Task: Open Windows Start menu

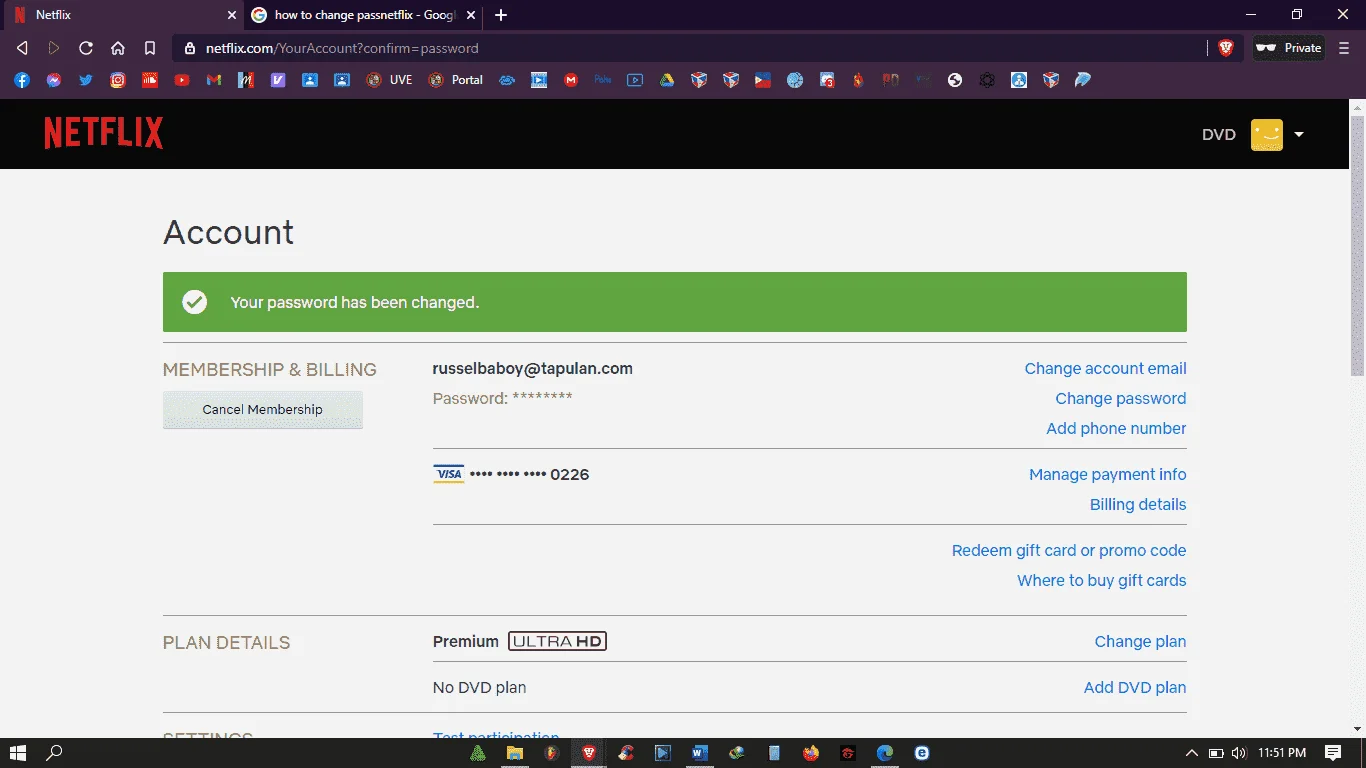Action: tap(18, 753)
